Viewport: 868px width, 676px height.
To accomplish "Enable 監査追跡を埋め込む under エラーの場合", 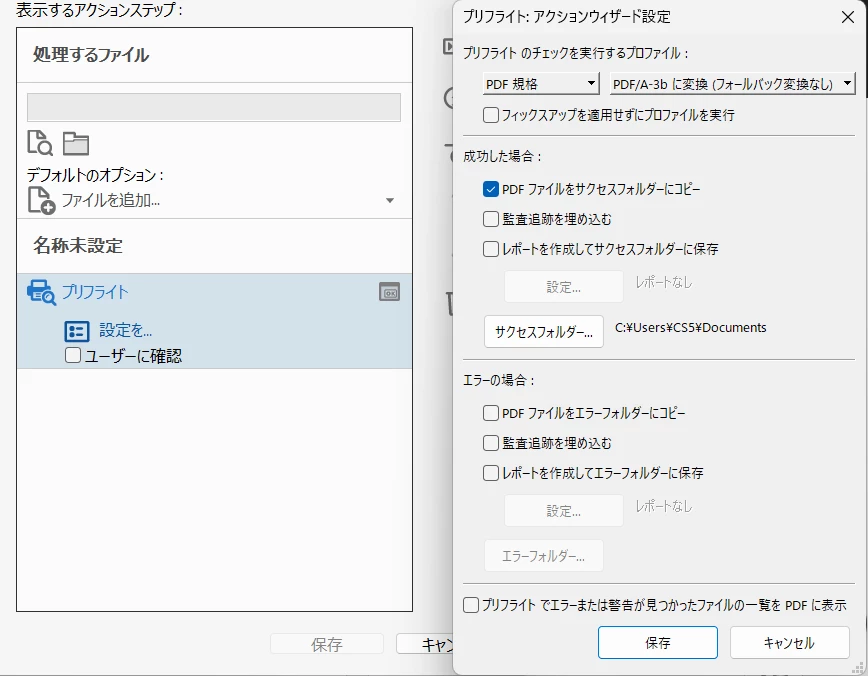I will (490, 443).
